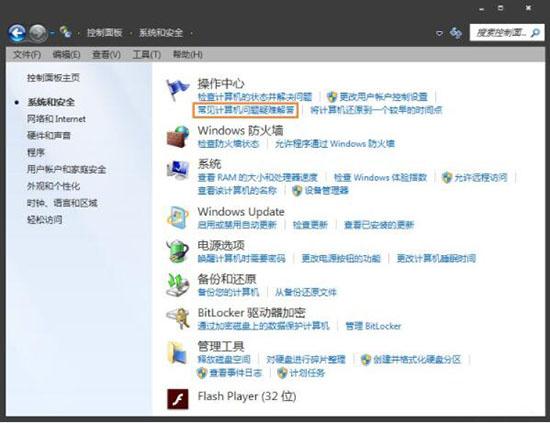
Task: Click 系统和安全 breadcrumb in address bar
Action: click(161, 33)
